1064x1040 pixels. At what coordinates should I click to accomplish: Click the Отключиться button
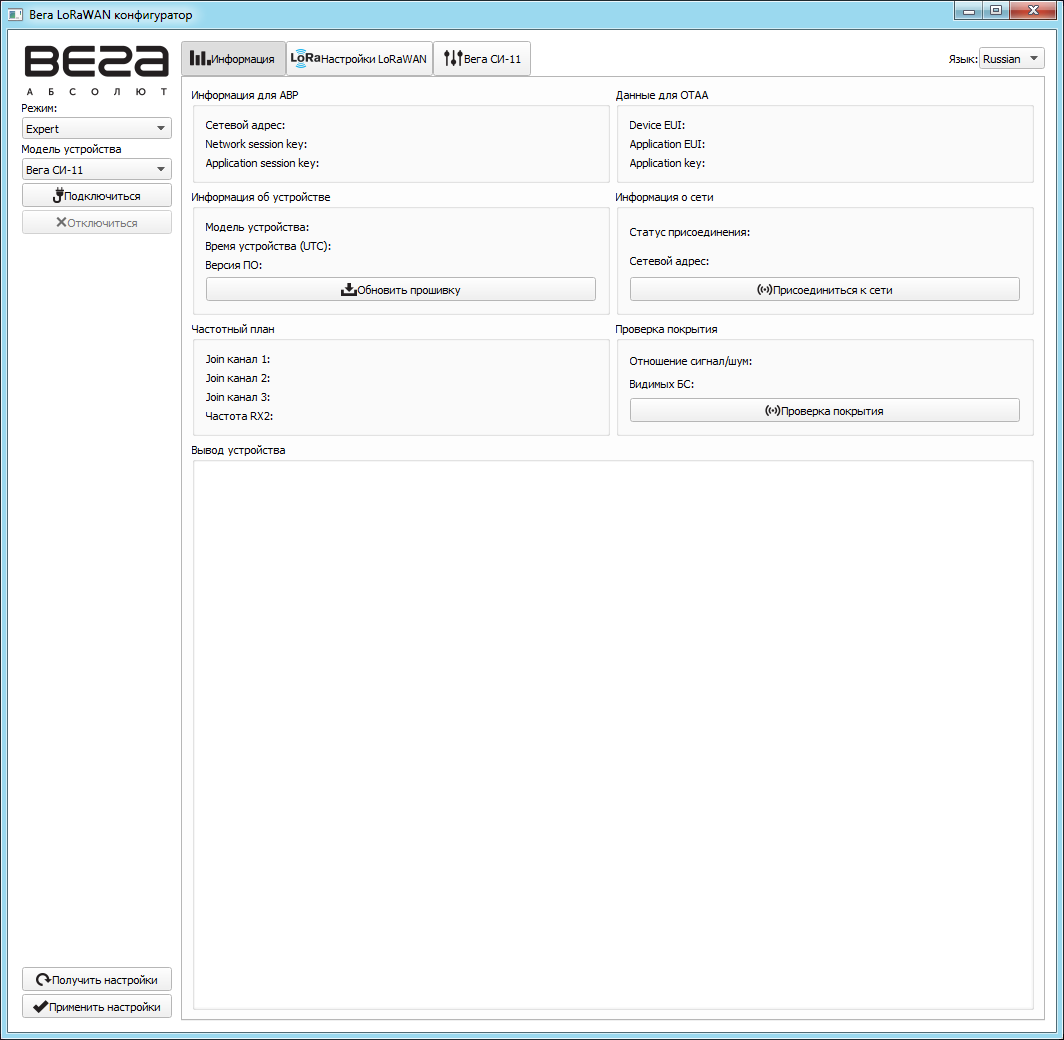click(x=96, y=223)
